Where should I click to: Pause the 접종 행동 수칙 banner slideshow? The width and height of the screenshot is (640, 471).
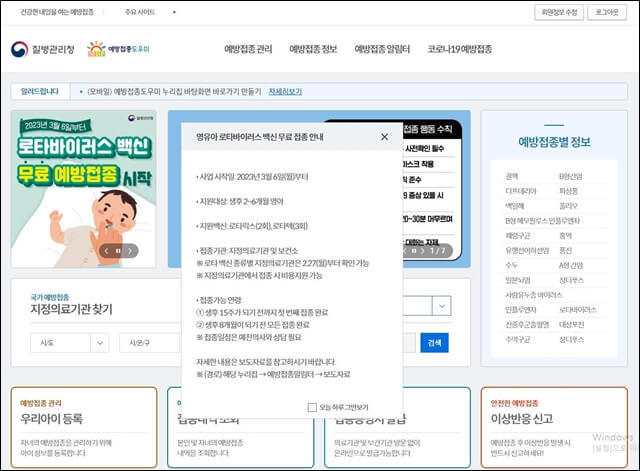[x=413, y=251]
